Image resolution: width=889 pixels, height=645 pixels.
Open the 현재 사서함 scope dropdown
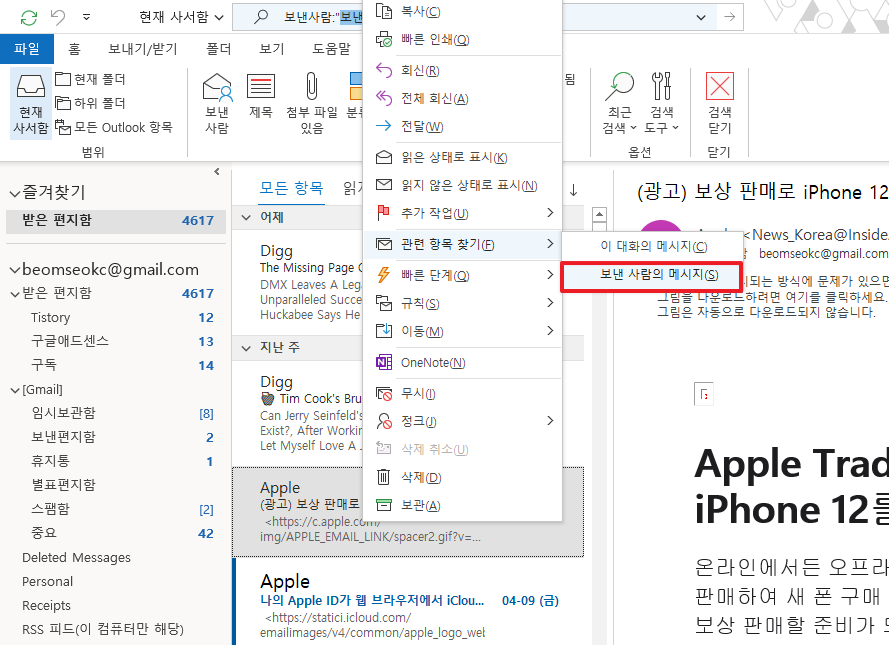[x=181, y=18]
